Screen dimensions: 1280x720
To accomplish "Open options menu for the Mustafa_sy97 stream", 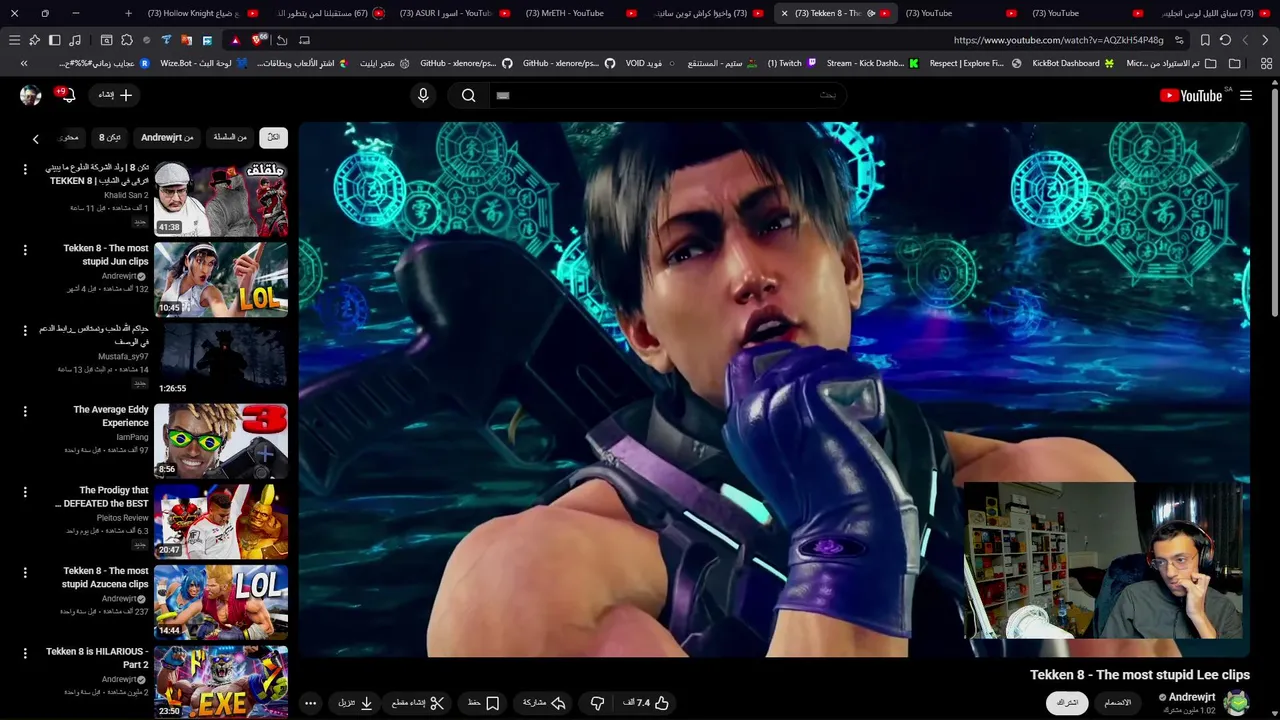I will [x=25, y=330].
